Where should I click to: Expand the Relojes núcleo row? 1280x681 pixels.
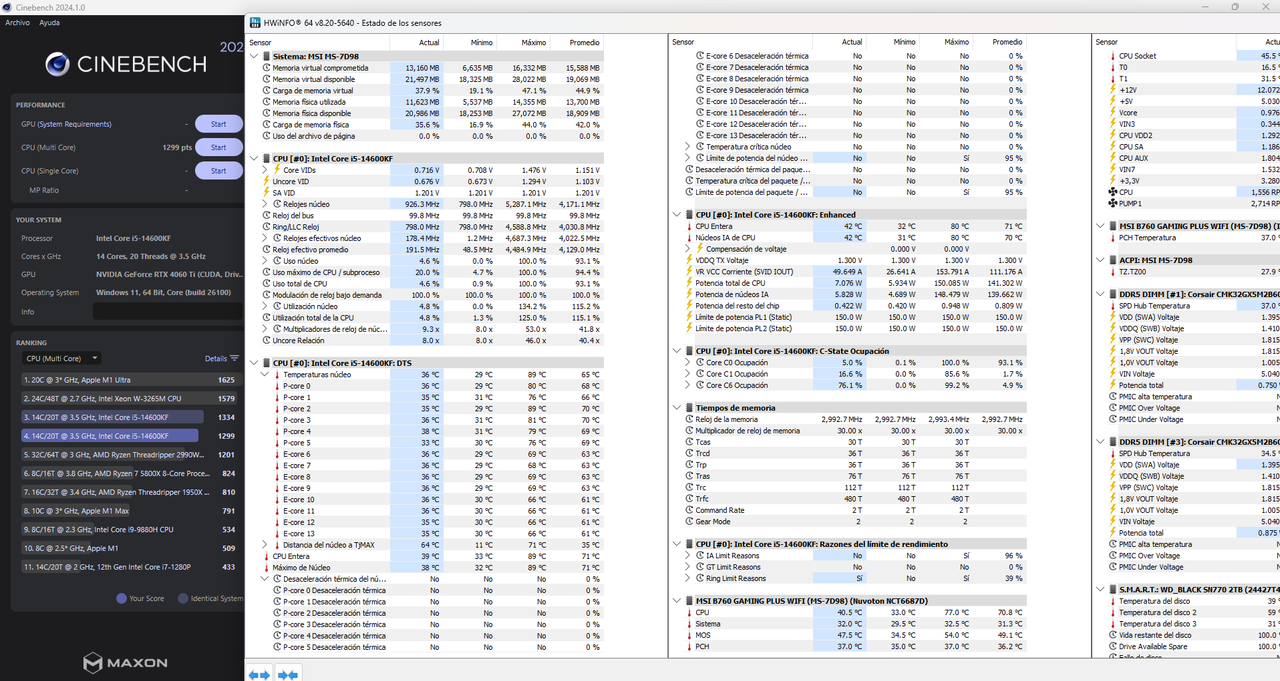(265, 204)
